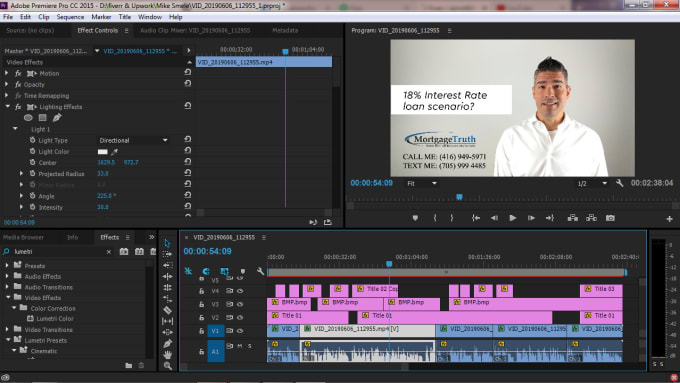Pick the free draw bezier mask pen
This screenshot has width=680, height=383.
[x=57, y=118]
